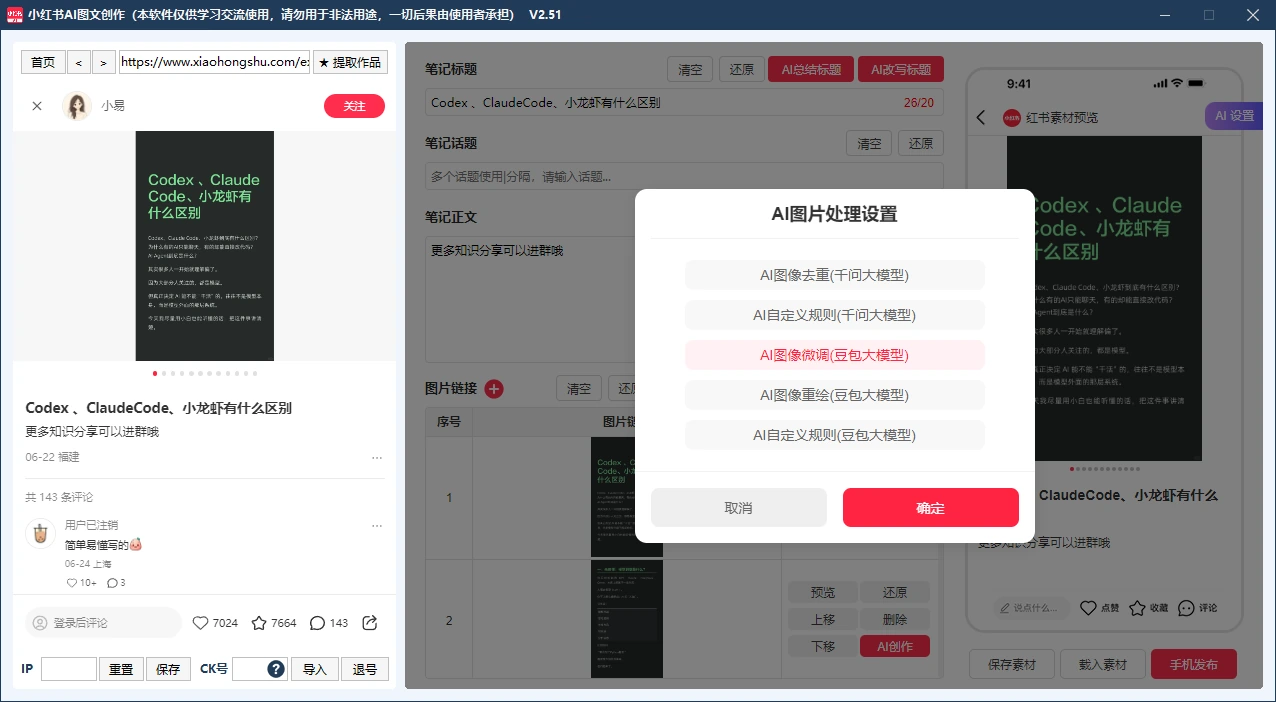Click the 取消 button in the dialog
Viewport: 1276px width, 702px height.
click(739, 507)
